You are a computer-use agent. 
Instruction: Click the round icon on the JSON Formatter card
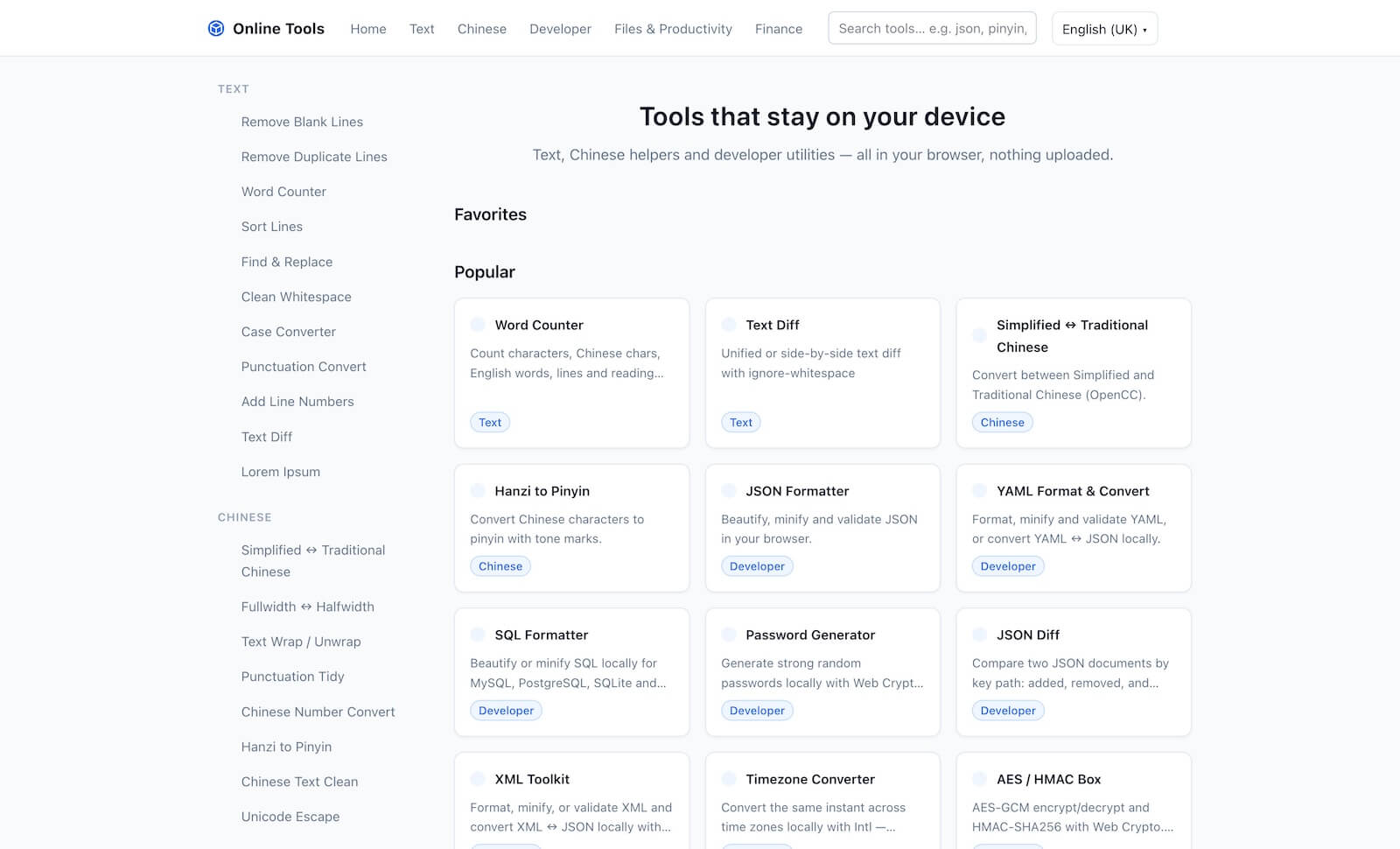[729, 491]
